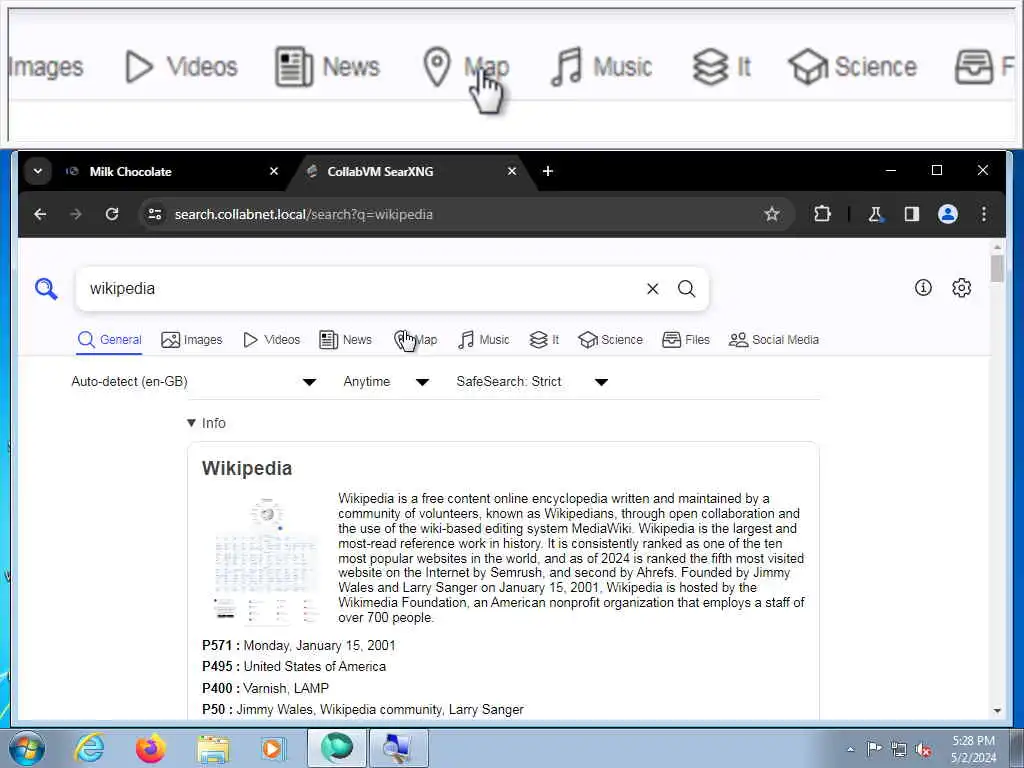The width and height of the screenshot is (1024, 768).
Task: Open the browser extensions puzzle icon
Action: pyautogui.click(x=822, y=214)
